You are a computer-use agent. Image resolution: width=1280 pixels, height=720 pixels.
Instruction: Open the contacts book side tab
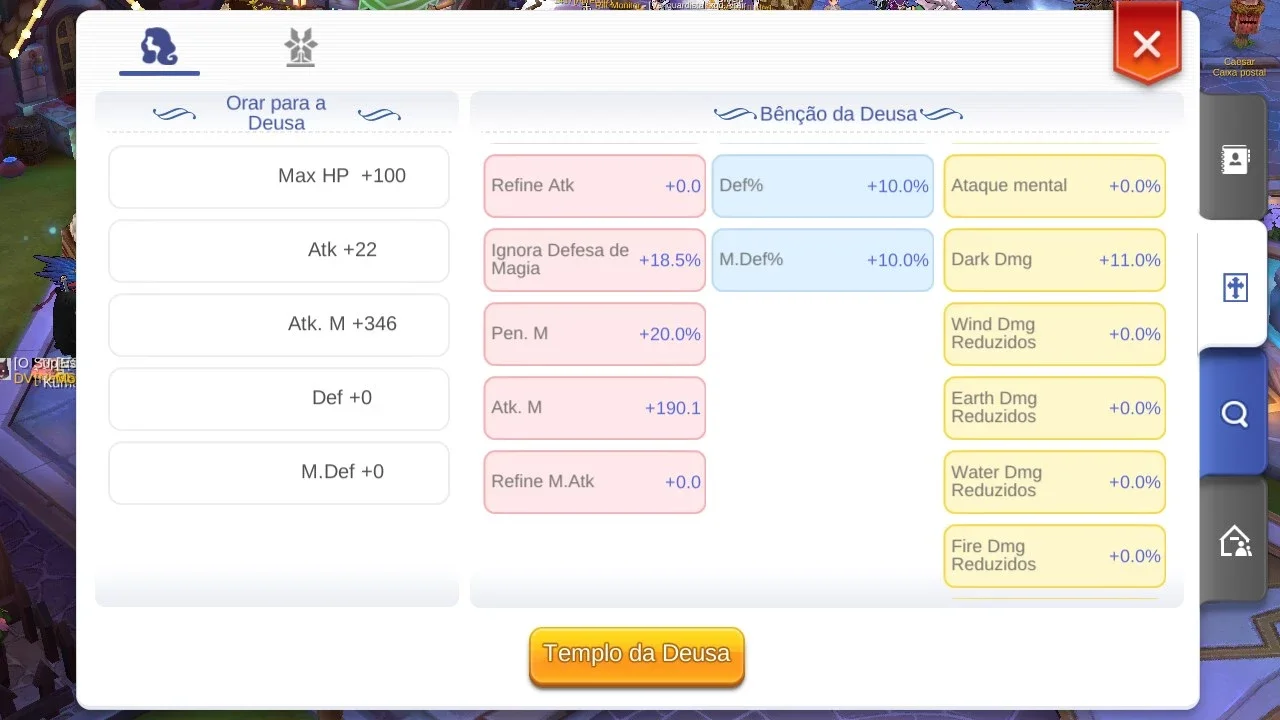coord(1235,159)
